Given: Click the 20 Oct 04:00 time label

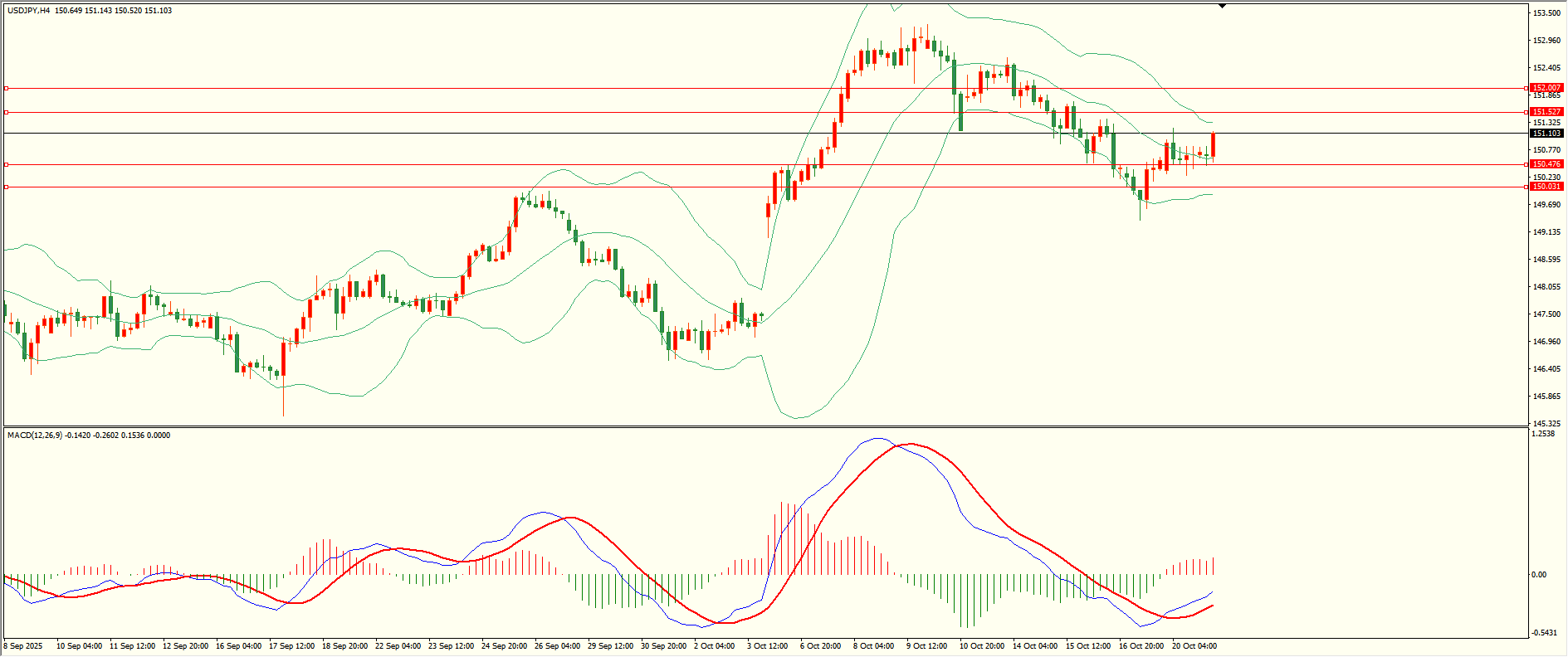Looking at the screenshot, I should 1194,646.
